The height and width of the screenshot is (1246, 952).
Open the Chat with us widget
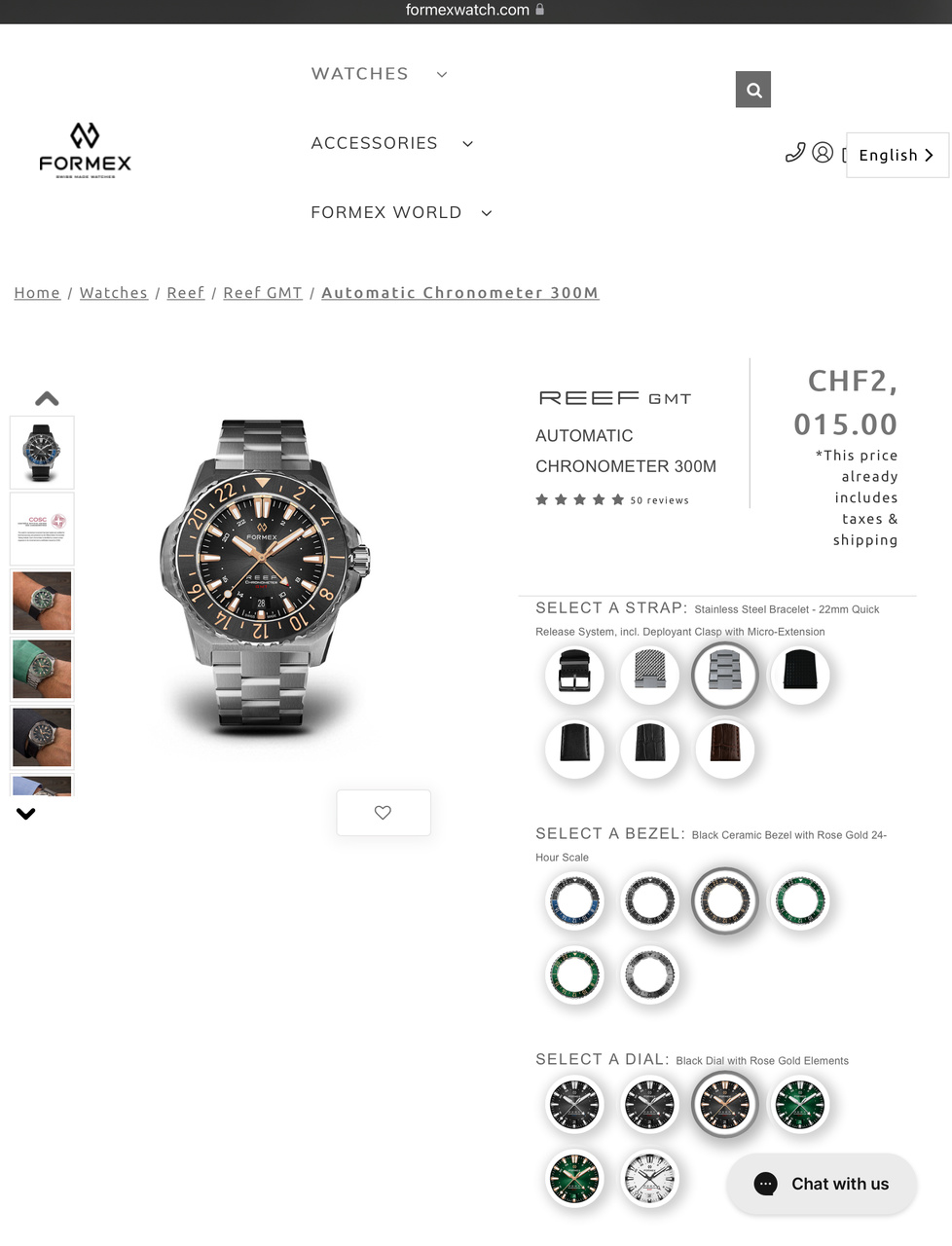click(822, 1184)
